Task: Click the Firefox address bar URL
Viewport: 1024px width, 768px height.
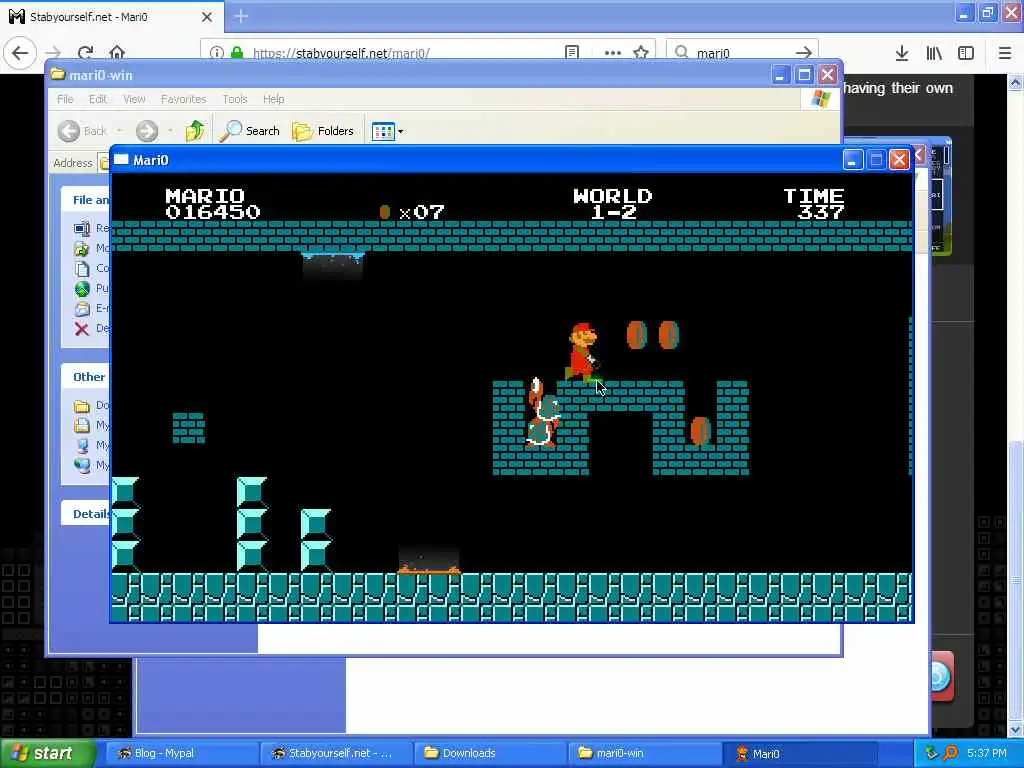Action: [341, 54]
